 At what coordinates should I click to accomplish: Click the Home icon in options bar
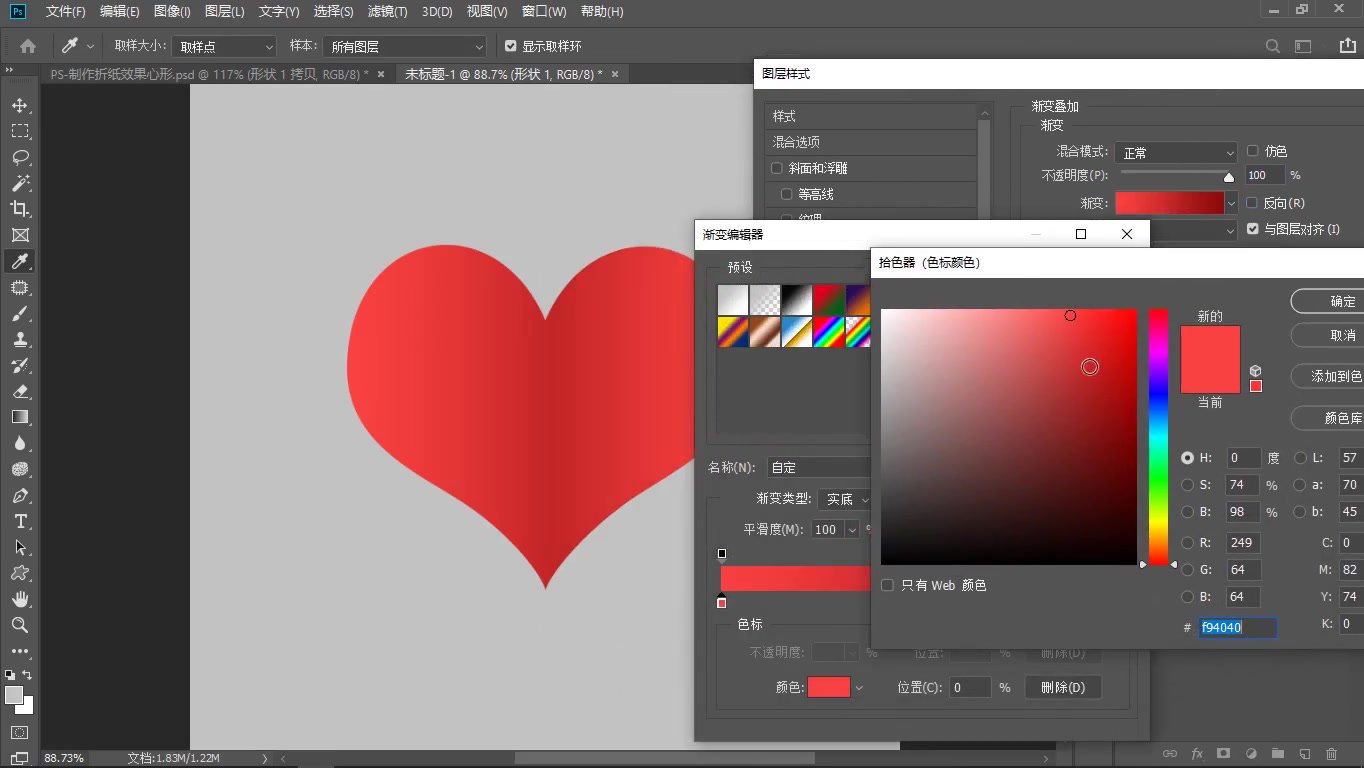28,46
